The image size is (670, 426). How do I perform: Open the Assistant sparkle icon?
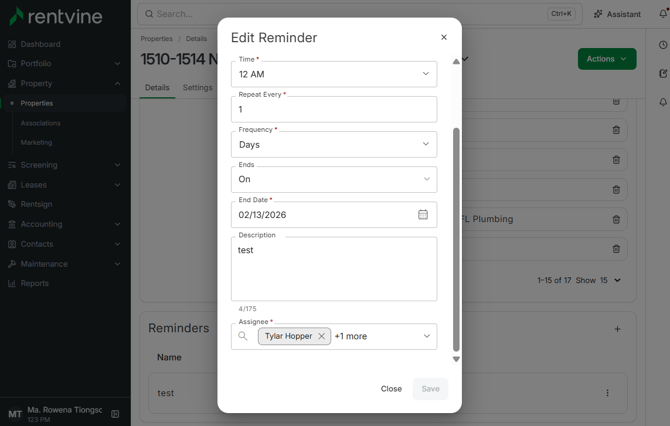598,14
